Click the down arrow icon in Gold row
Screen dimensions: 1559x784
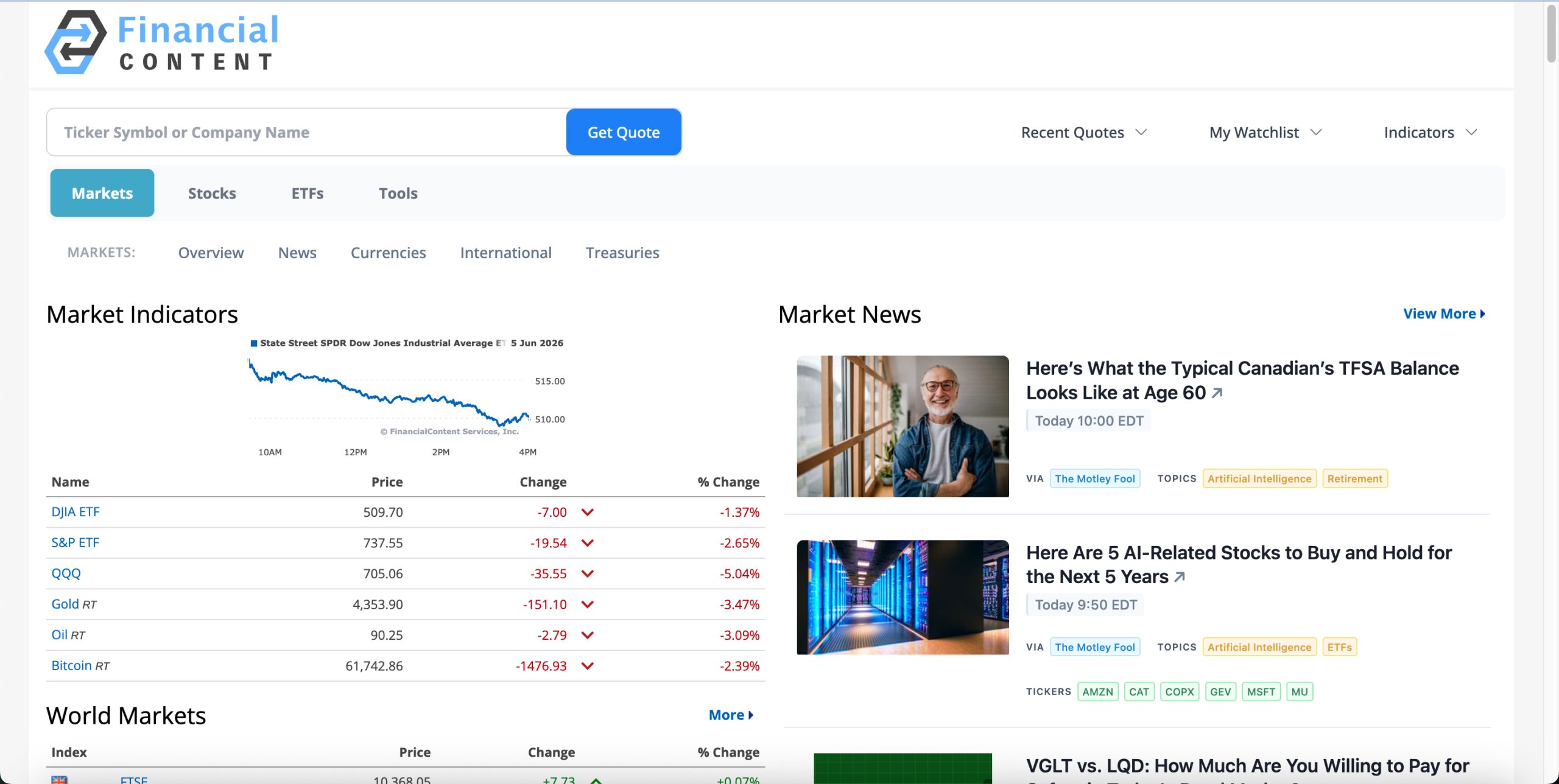click(587, 604)
